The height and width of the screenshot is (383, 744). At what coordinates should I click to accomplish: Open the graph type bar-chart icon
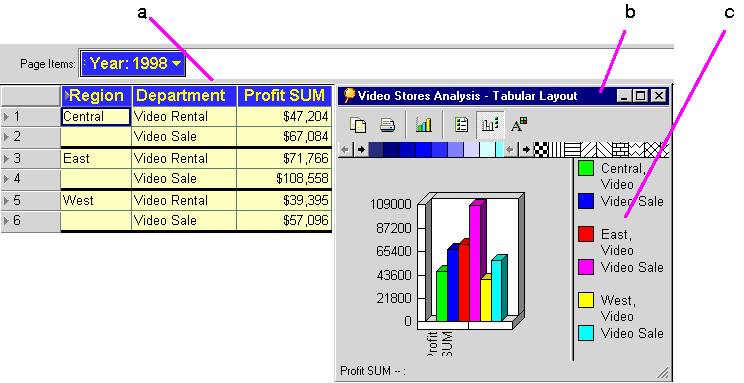tap(424, 125)
